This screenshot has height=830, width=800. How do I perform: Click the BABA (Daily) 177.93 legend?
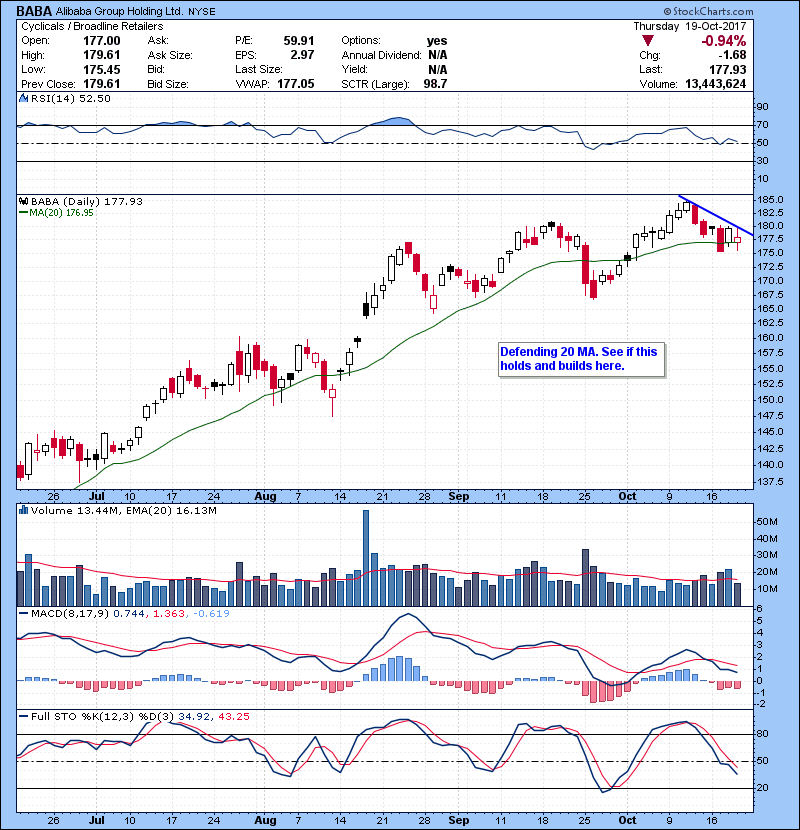click(x=87, y=201)
